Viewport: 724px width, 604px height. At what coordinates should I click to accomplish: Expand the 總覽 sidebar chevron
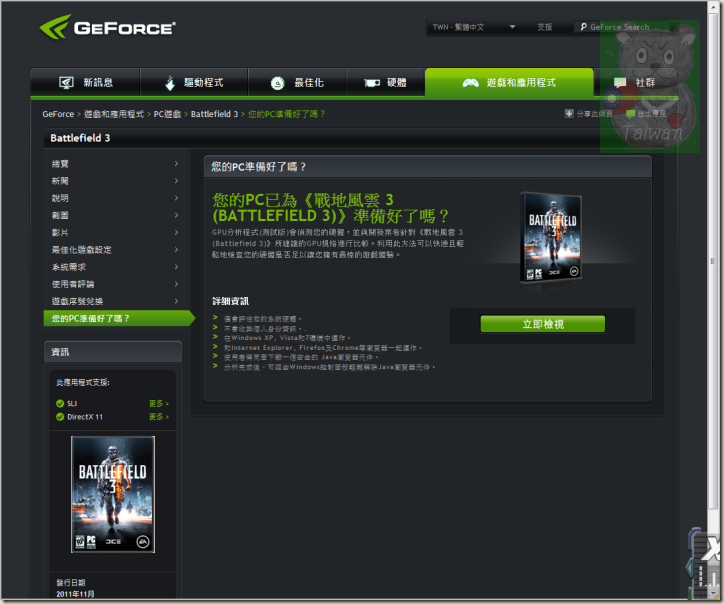176,163
